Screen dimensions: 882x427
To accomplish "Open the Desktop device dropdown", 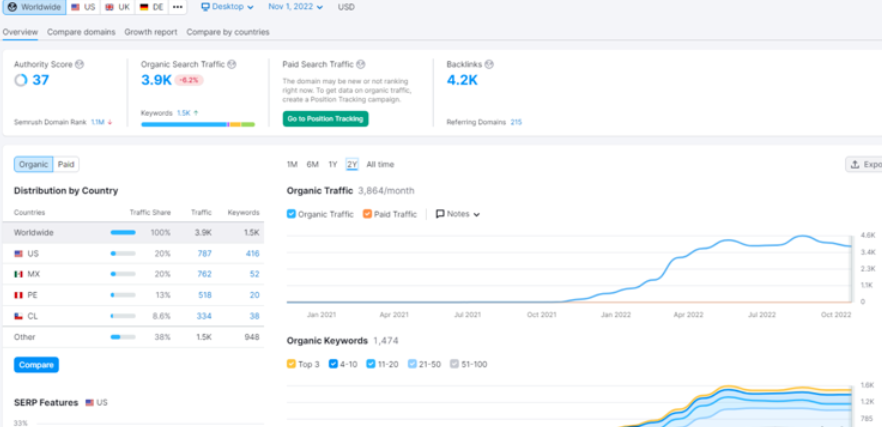I will click(x=227, y=7).
